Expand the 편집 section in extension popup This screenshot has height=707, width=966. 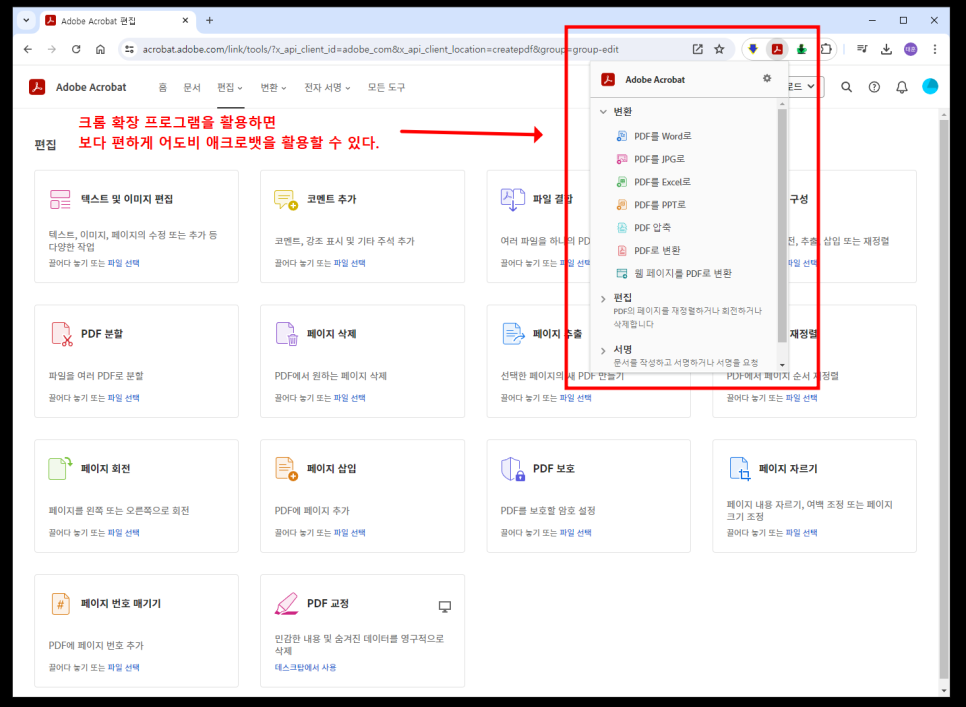coord(603,299)
